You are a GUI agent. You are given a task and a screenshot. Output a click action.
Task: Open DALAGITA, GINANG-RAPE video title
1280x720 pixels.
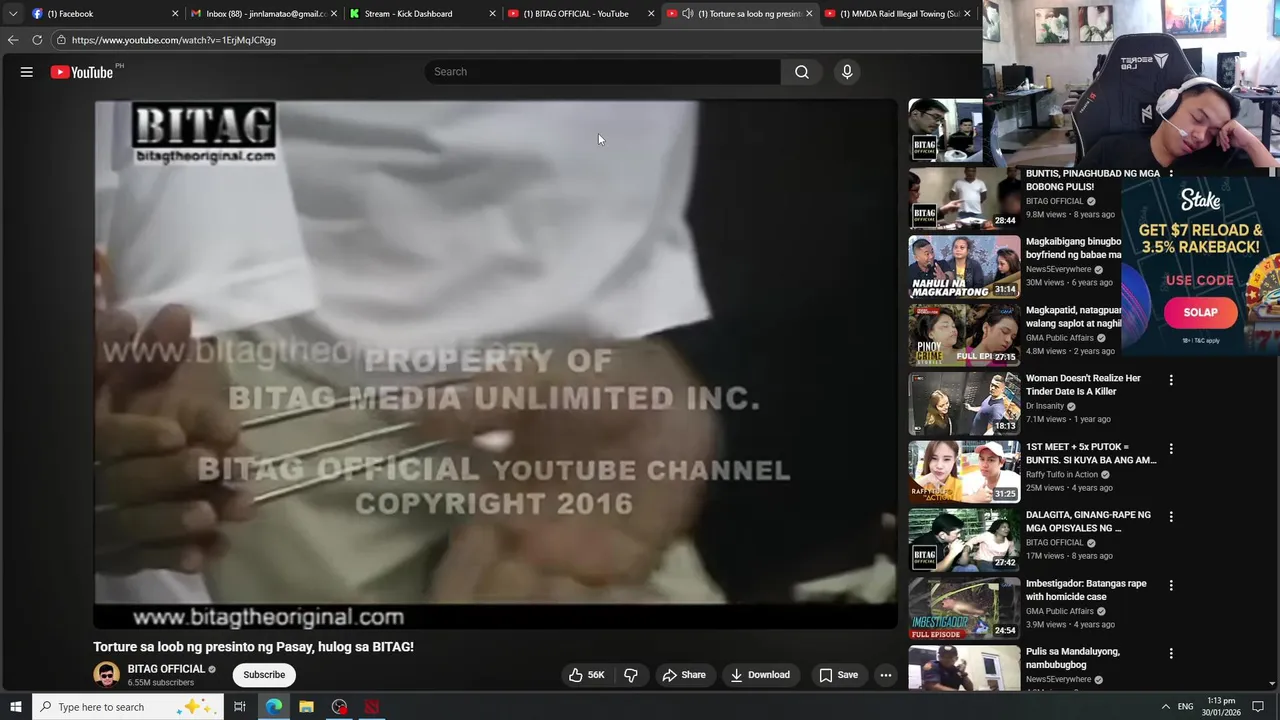point(1088,521)
